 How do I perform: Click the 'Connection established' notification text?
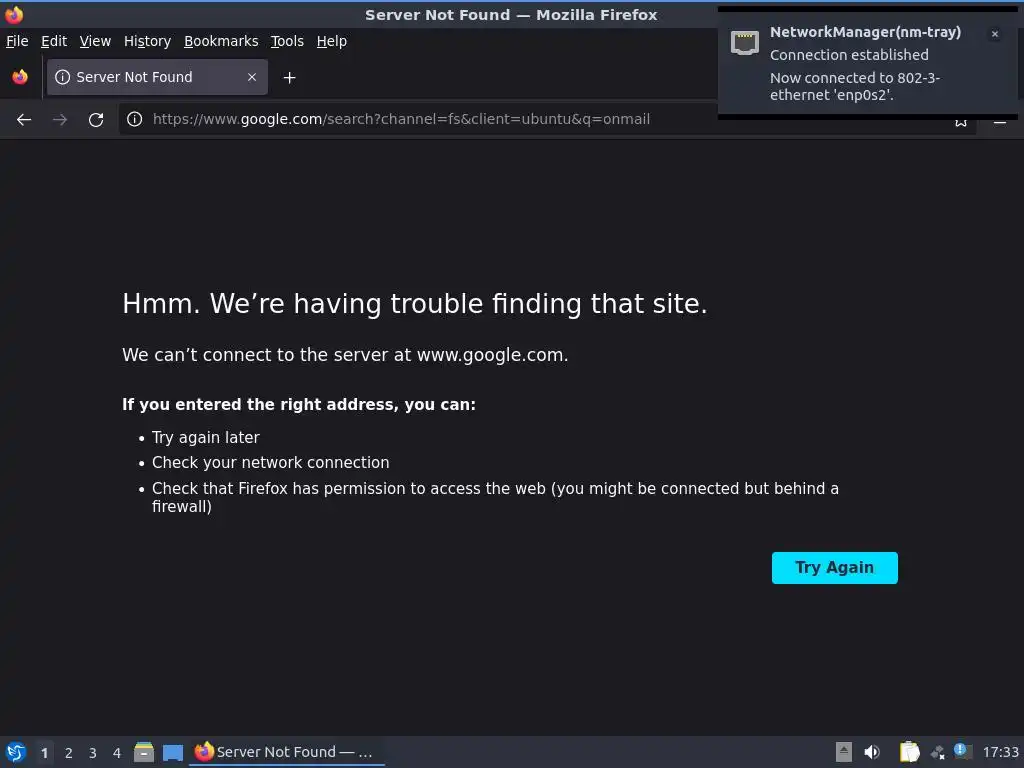[849, 55]
